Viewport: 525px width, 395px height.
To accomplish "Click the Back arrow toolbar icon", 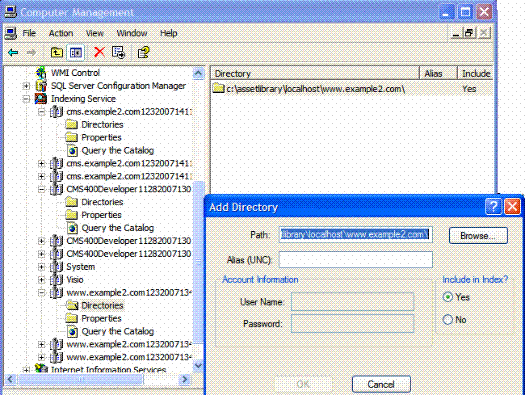I will click(13, 53).
